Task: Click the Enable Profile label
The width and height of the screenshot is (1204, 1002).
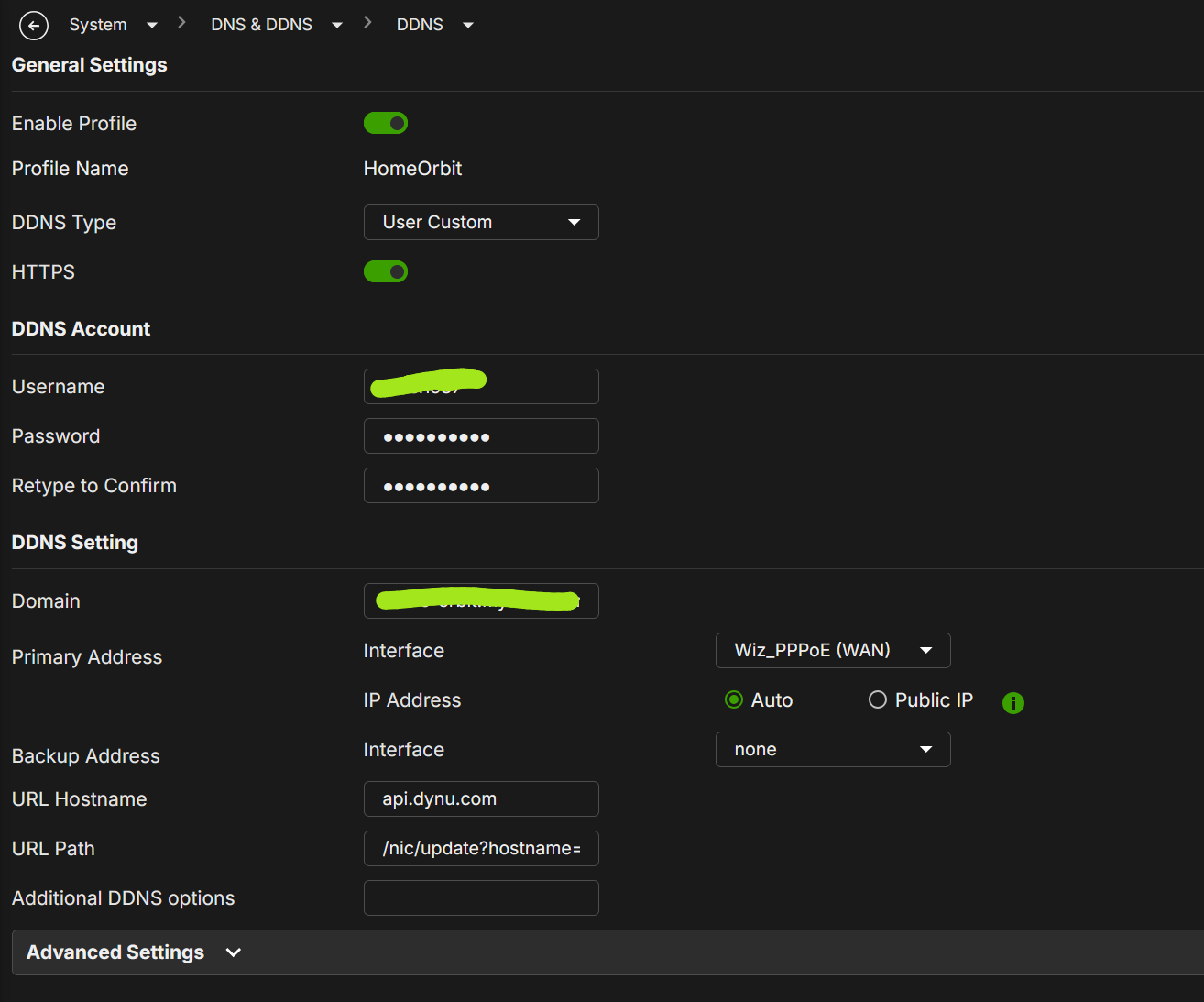Action: tap(74, 124)
